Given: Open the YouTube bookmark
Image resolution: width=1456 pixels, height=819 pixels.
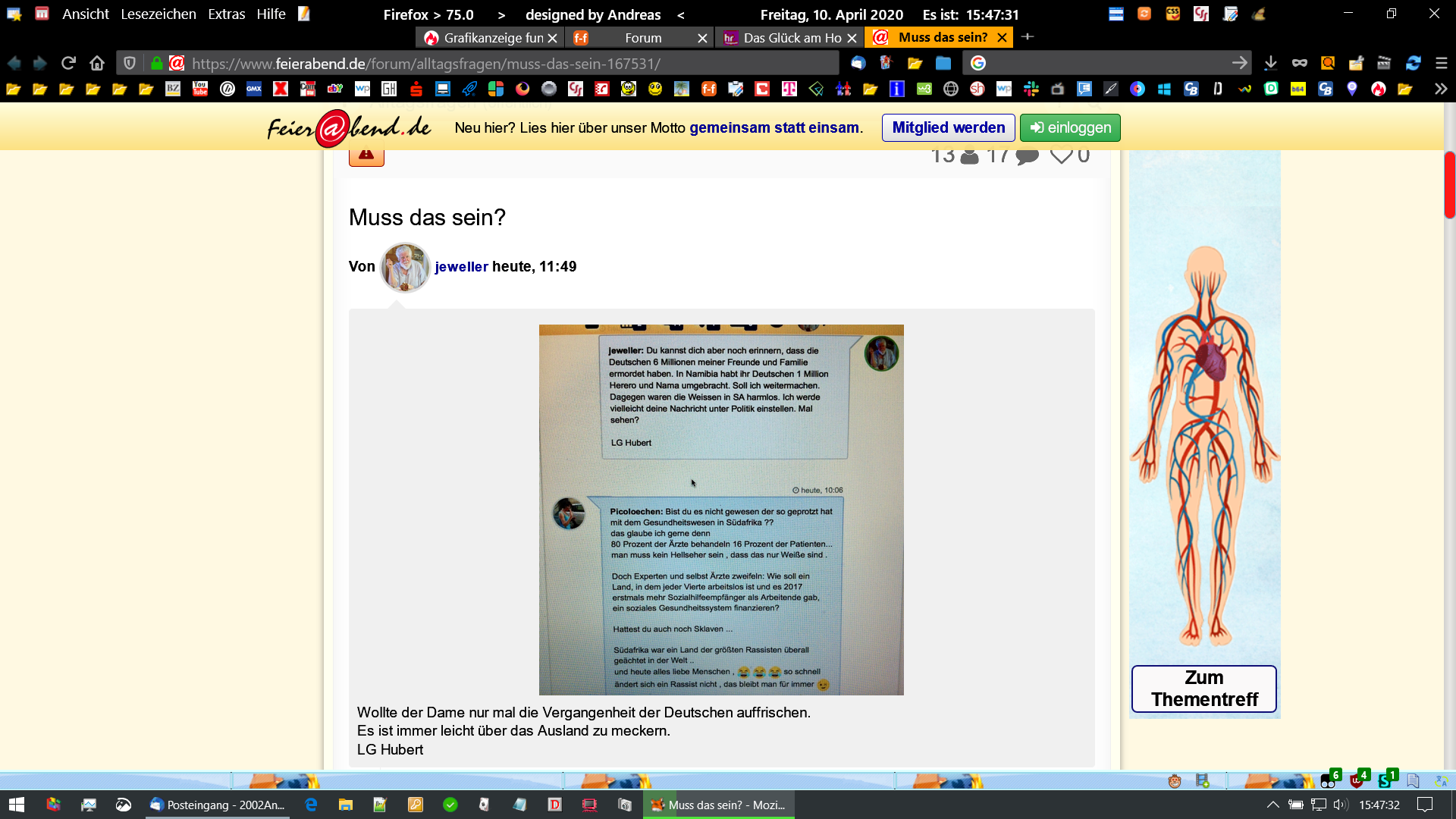Looking at the screenshot, I should [x=200, y=89].
